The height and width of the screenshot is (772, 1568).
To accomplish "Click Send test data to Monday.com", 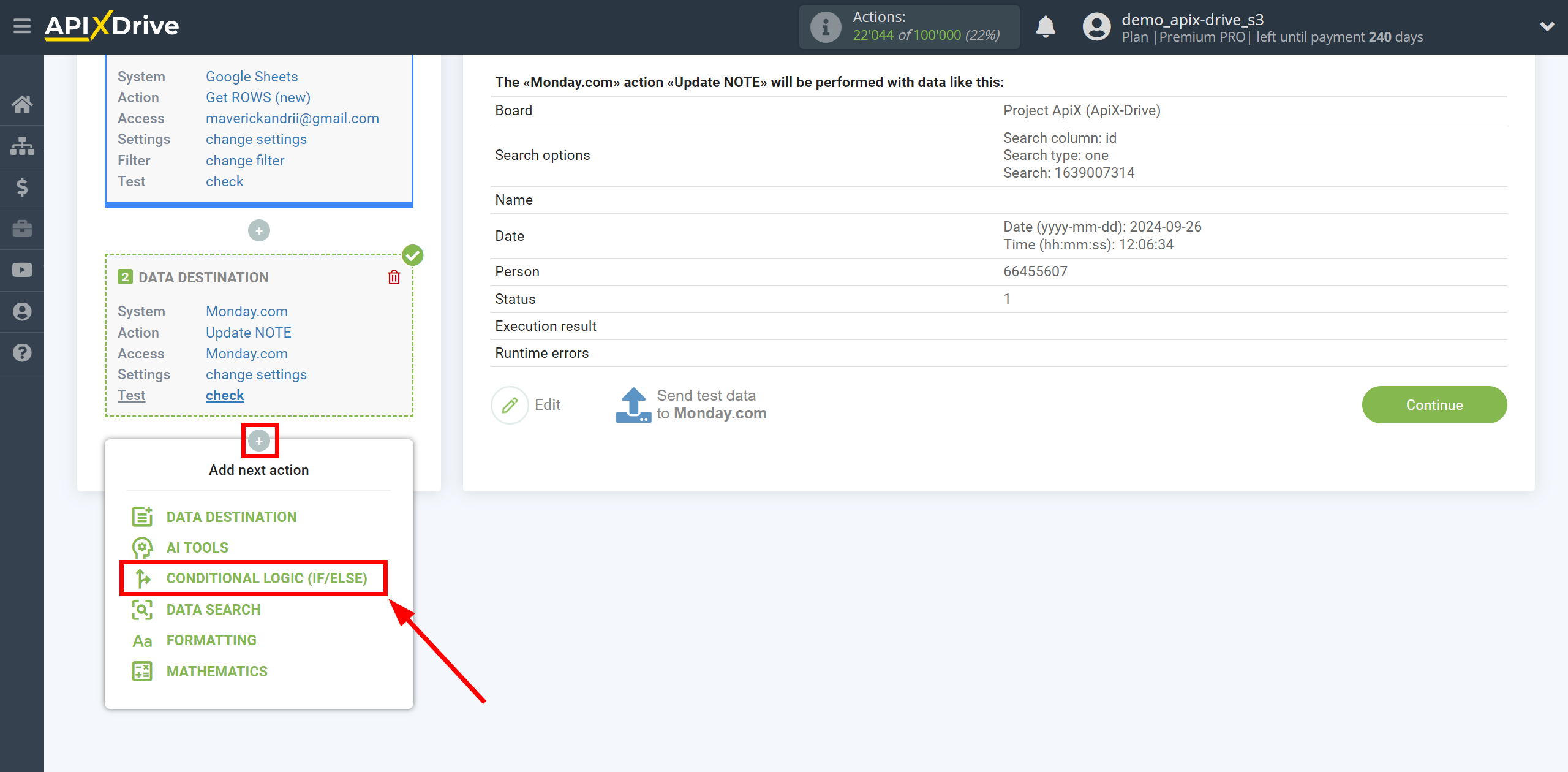I will click(711, 405).
